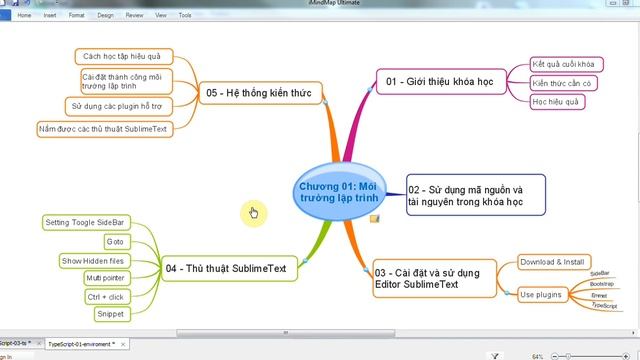Select node 04 - Thủ thuật SublimeText
The height and width of the screenshot is (360, 640).
[229, 268]
